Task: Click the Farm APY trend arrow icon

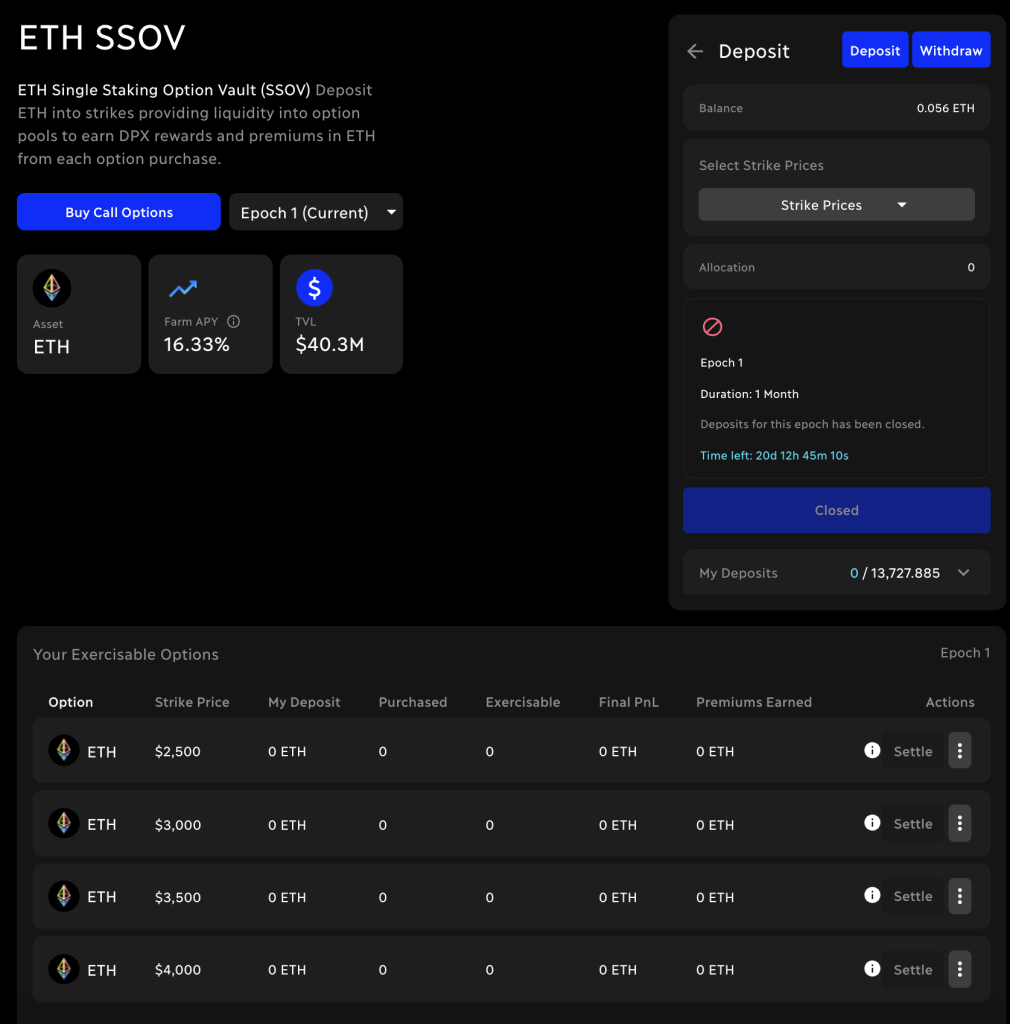Action: tap(183, 289)
